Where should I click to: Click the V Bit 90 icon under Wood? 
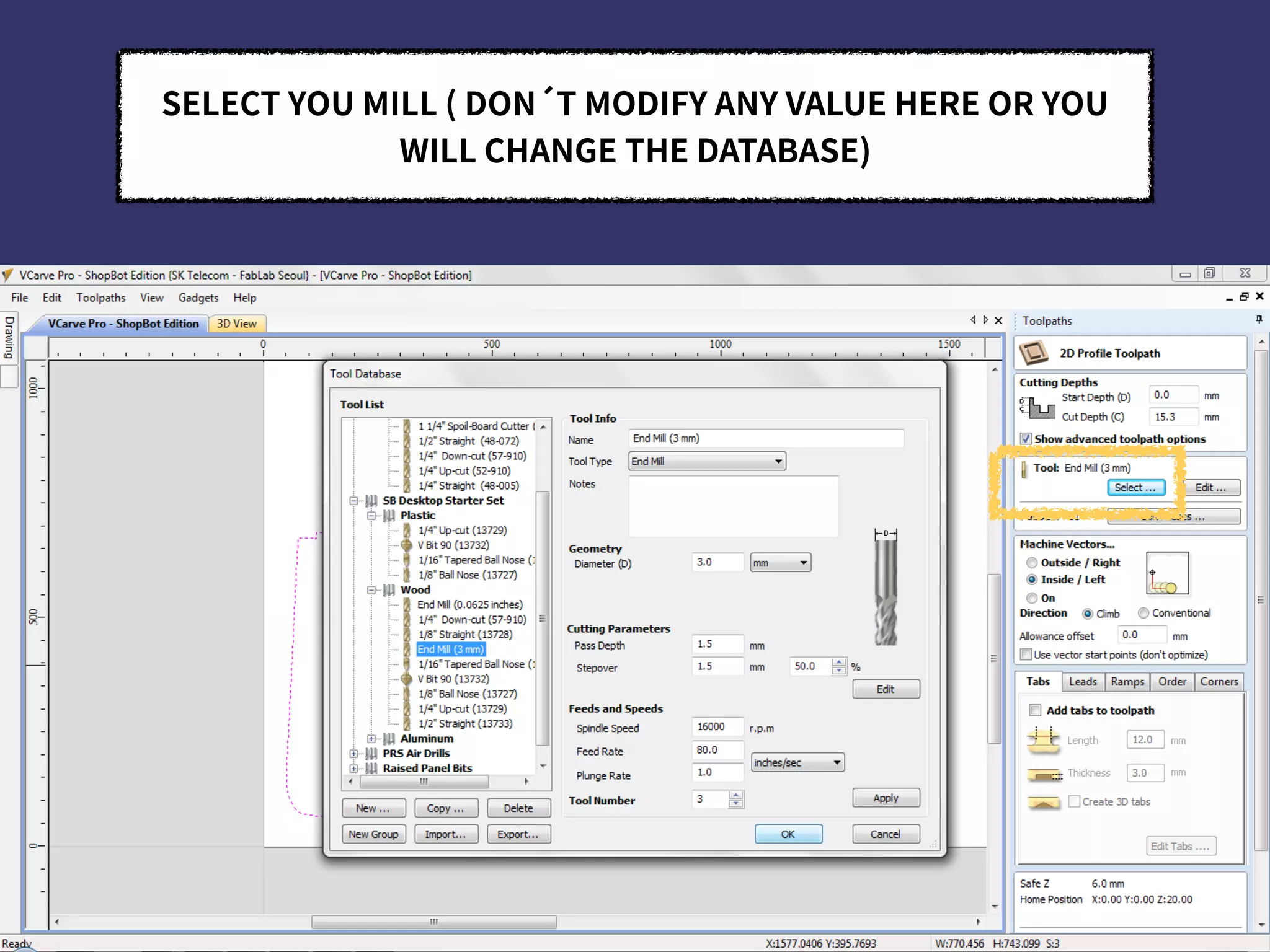point(407,679)
